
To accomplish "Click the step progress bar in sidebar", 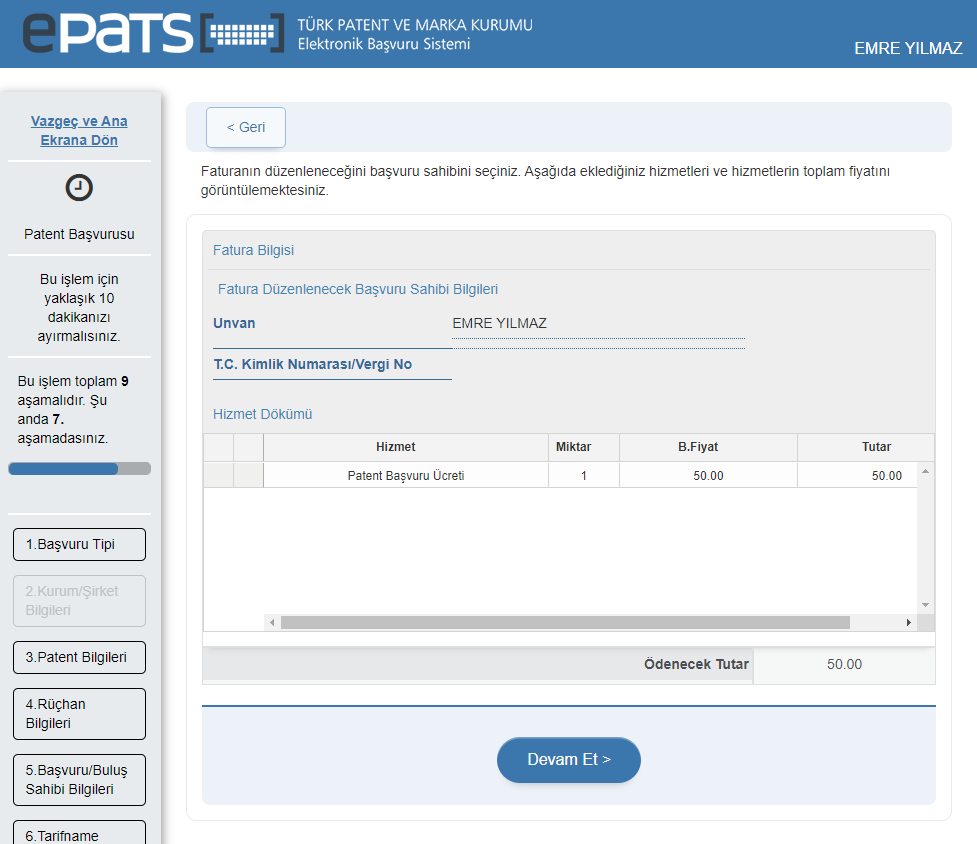I will tap(79, 468).
